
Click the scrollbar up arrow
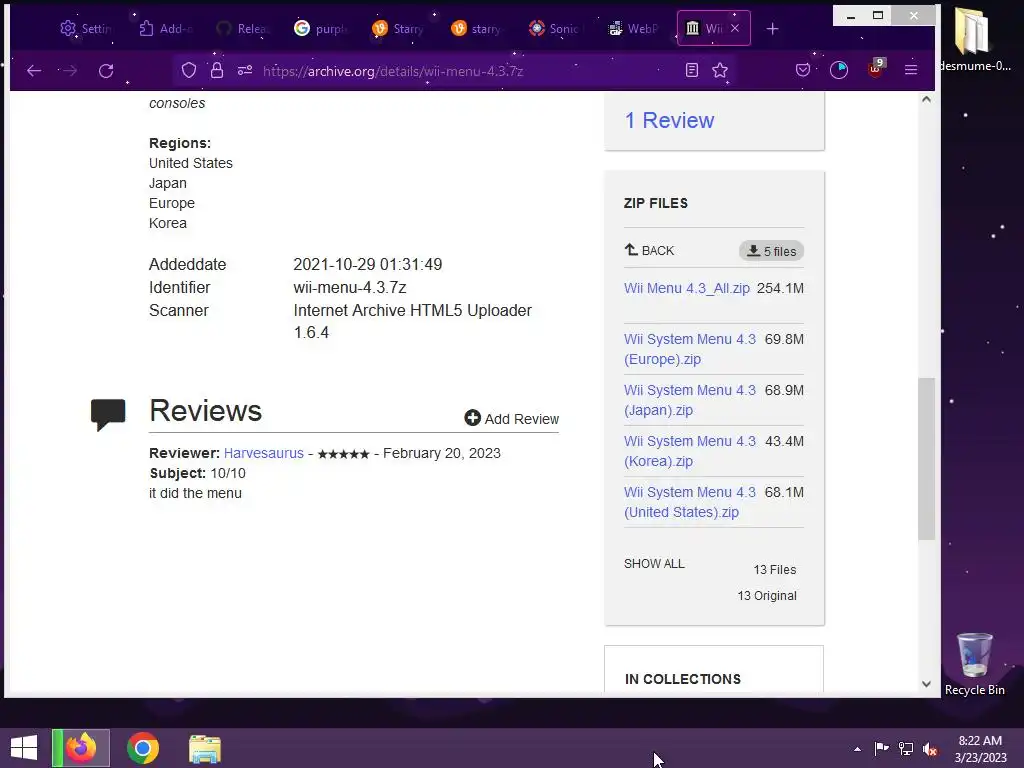[926, 99]
